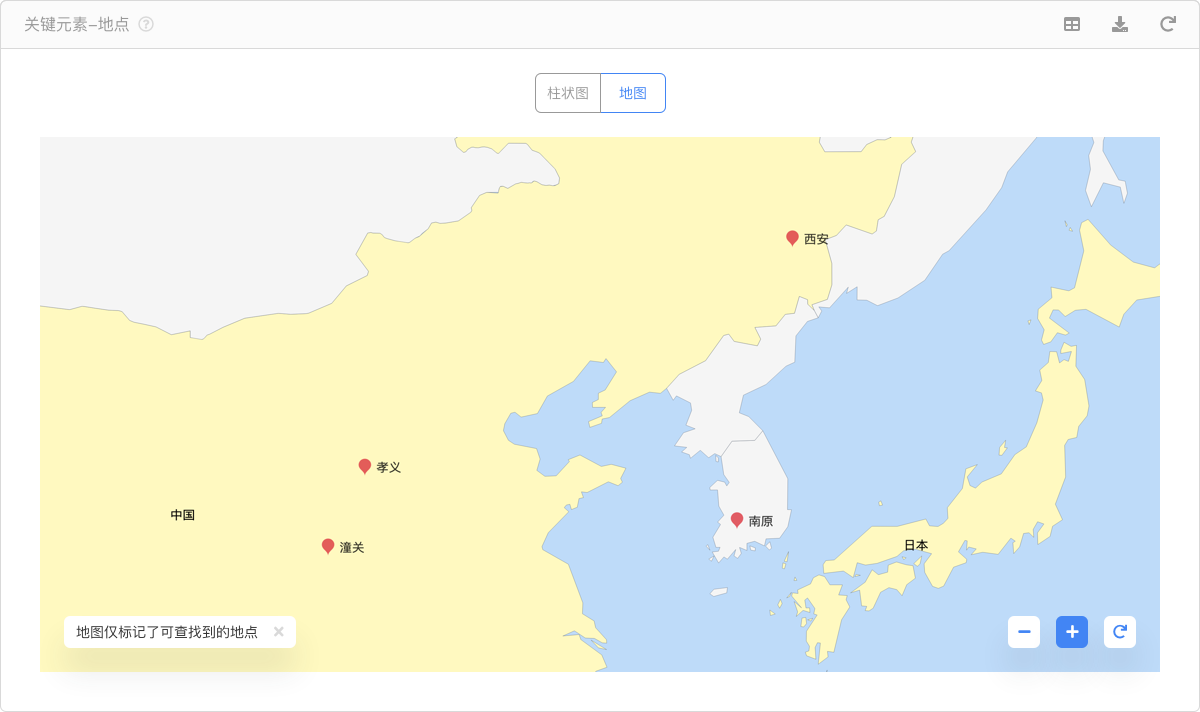Download the chart using download icon

pyautogui.click(x=1120, y=24)
